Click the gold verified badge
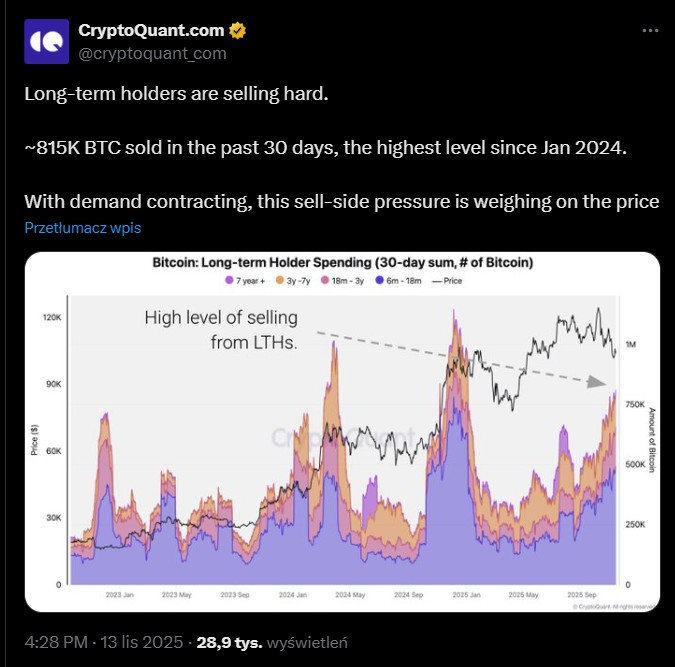The height and width of the screenshot is (667, 675). click(x=238, y=31)
